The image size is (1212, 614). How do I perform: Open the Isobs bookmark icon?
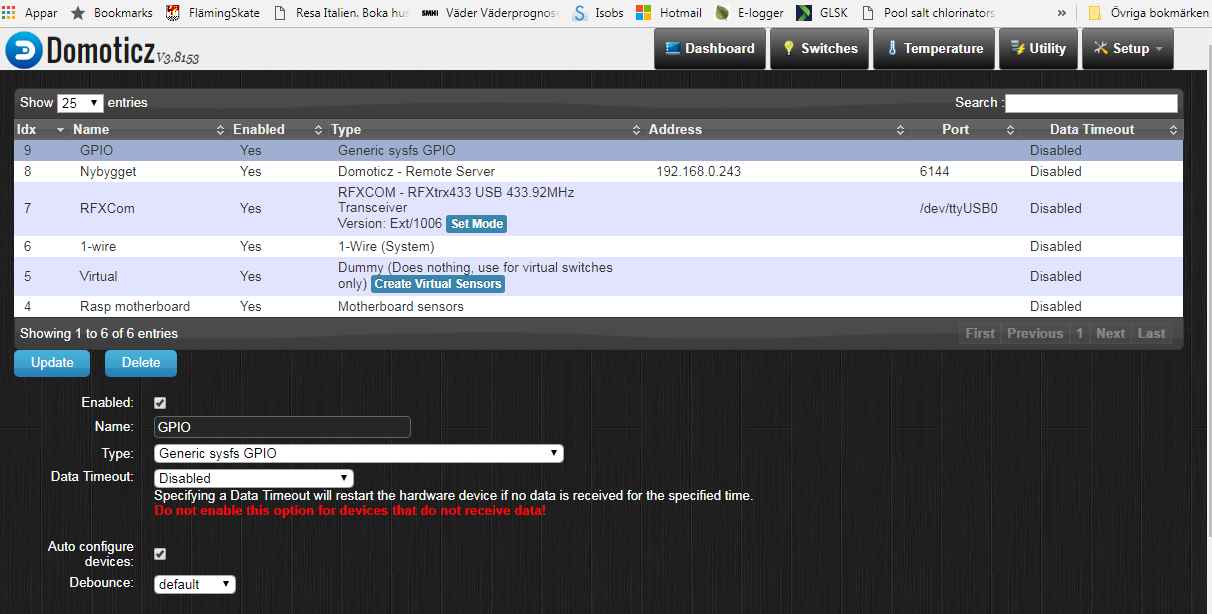(x=579, y=14)
